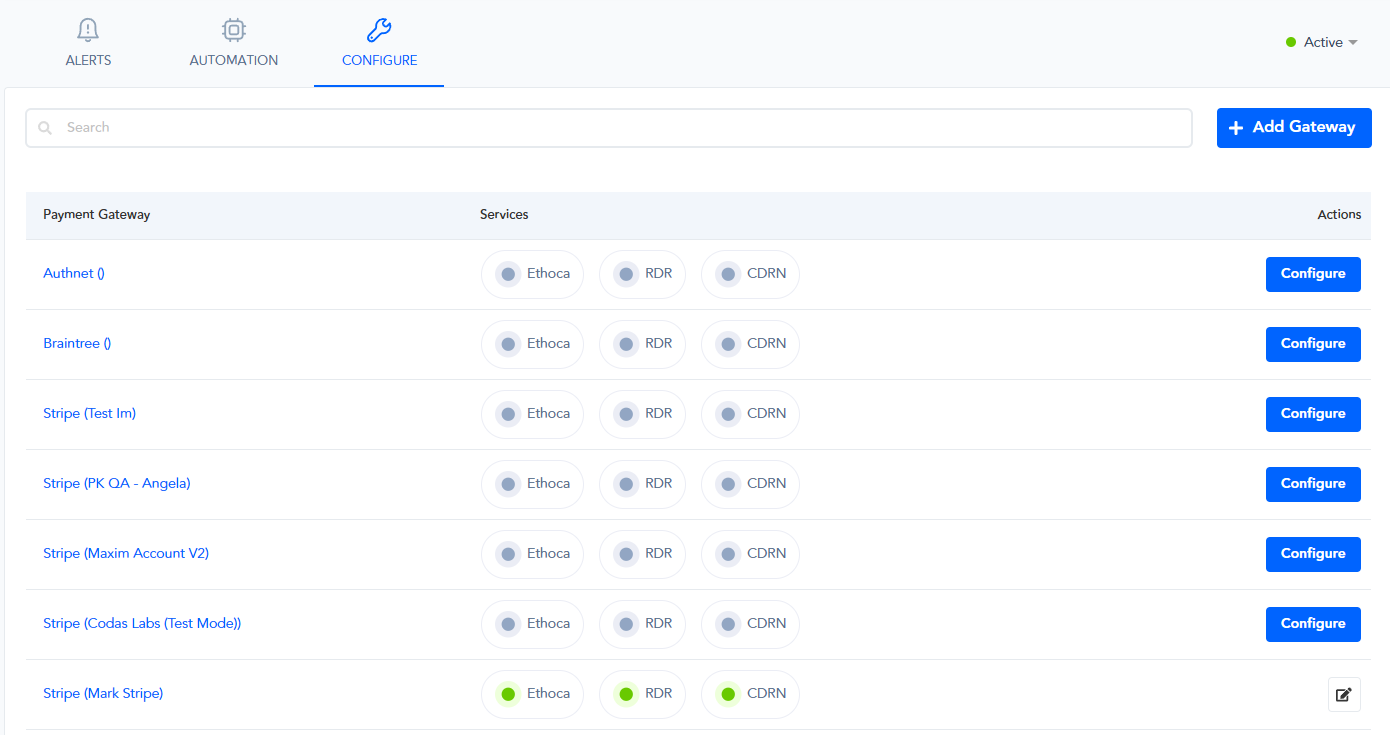The height and width of the screenshot is (735, 1390).
Task: Click the Alerts bell icon
Action: coord(88,30)
